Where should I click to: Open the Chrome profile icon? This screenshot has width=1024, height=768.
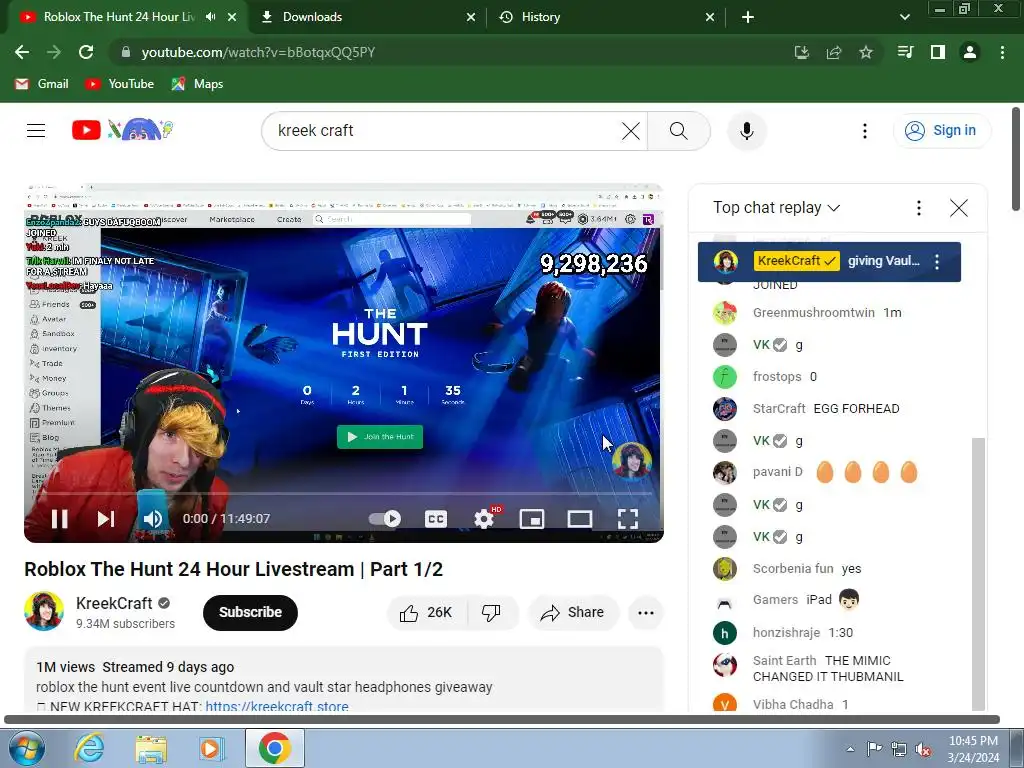click(970, 52)
